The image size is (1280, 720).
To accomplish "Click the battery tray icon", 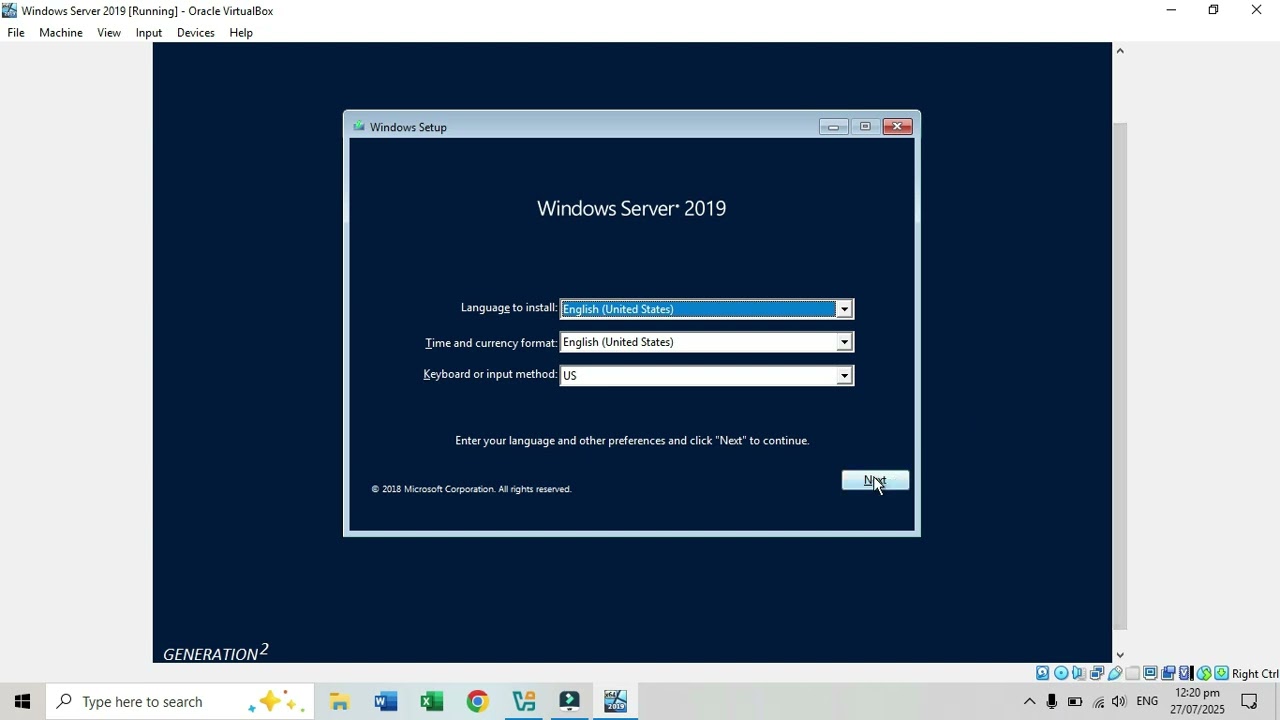I will (1075, 702).
